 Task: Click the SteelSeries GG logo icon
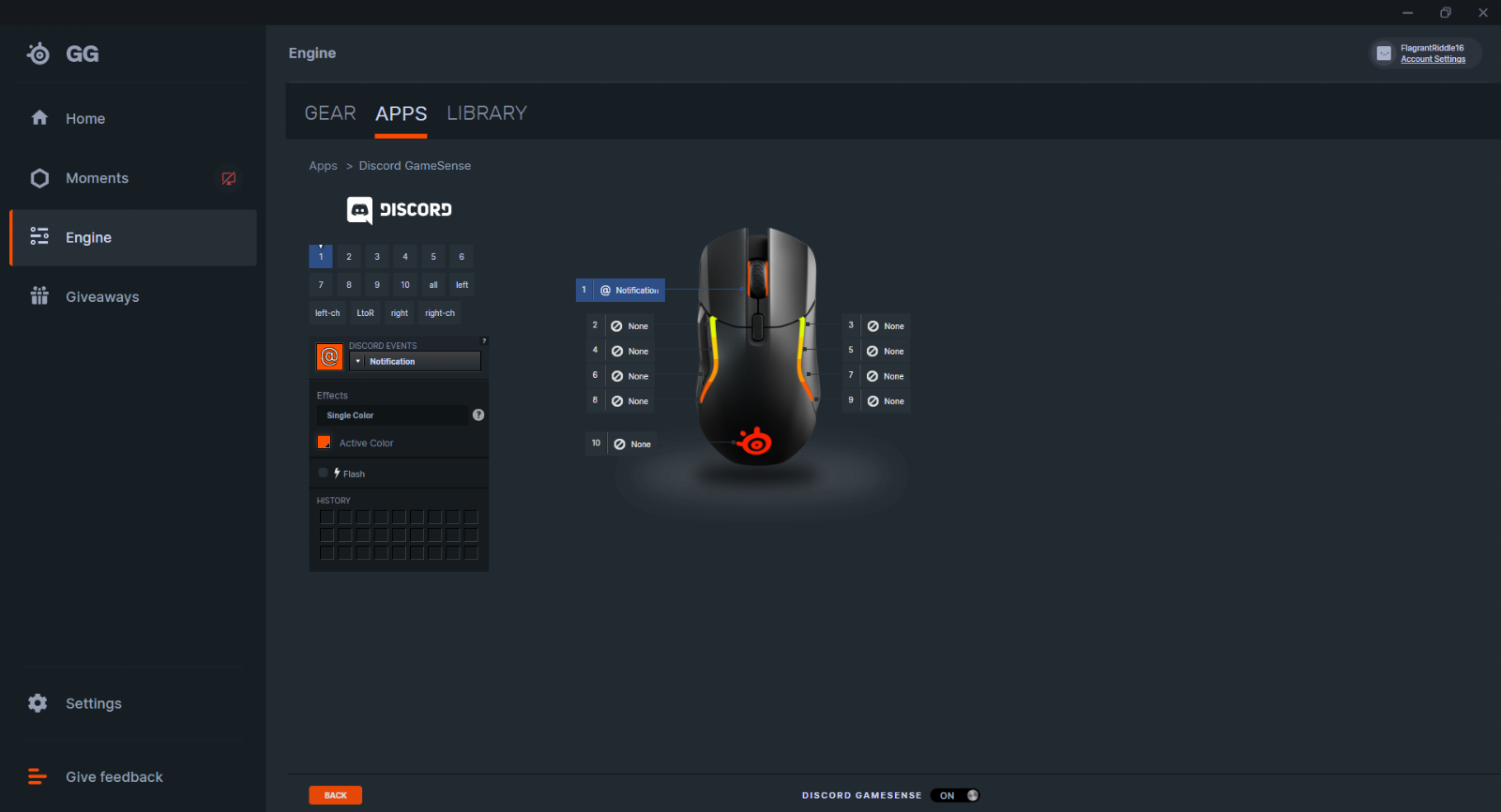coord(38,53)
